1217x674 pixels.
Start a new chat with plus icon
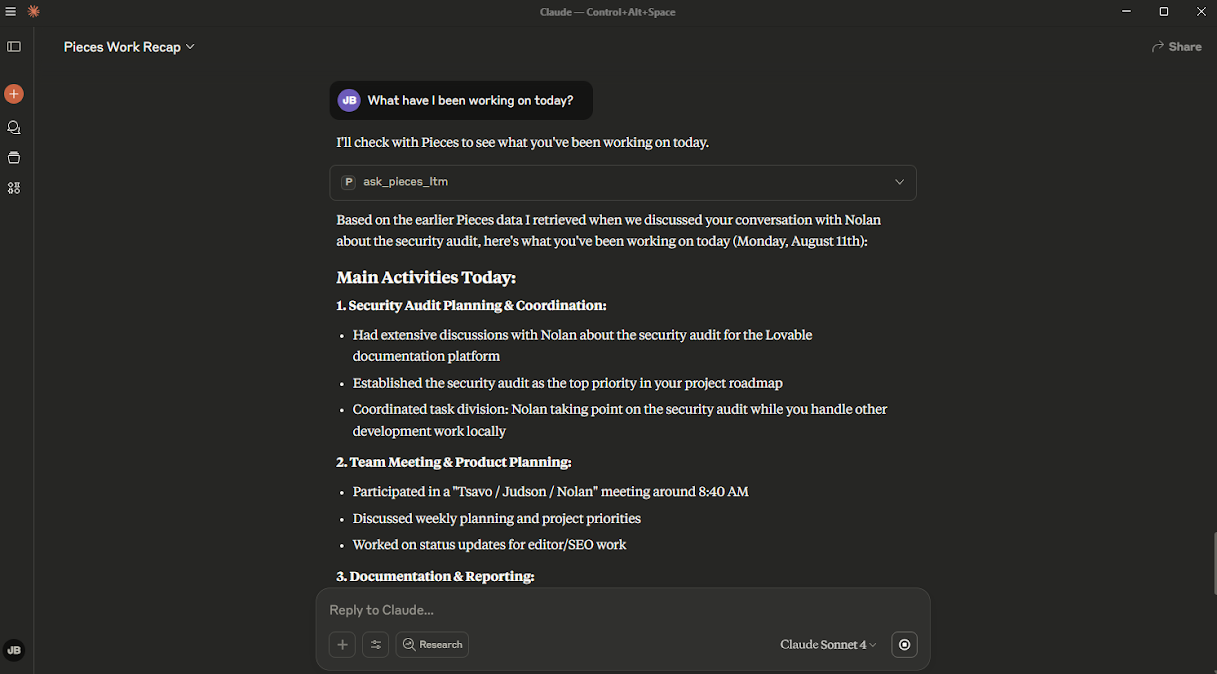[14, 94]
